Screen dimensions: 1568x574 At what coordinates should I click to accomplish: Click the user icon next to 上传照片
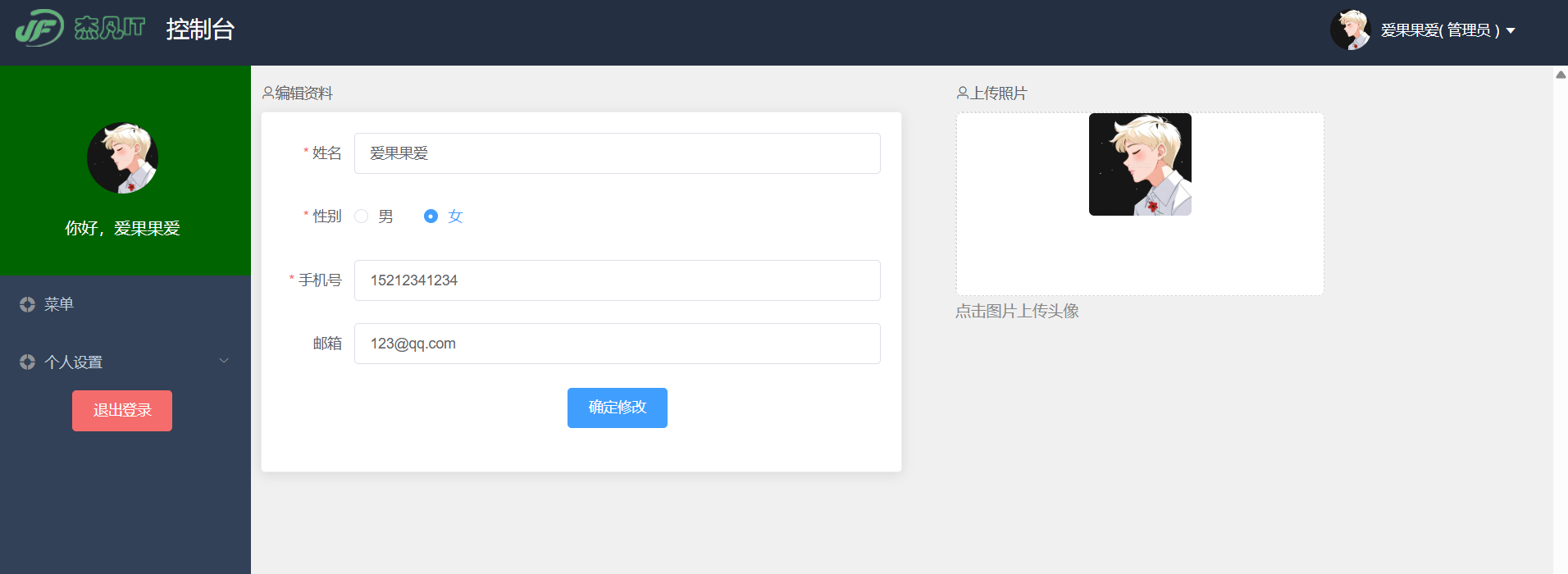(962, 93)
